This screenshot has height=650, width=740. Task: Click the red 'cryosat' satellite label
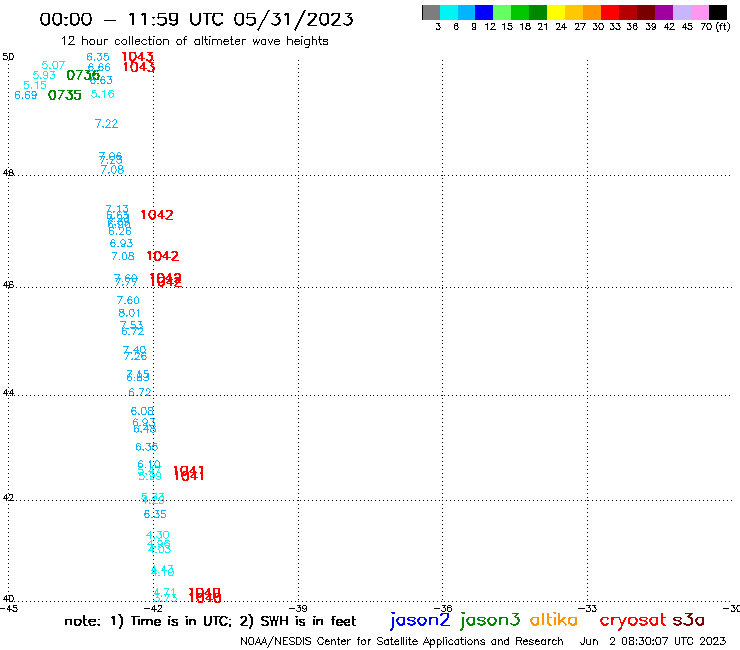pyautogui.click(x=633, y=621)
